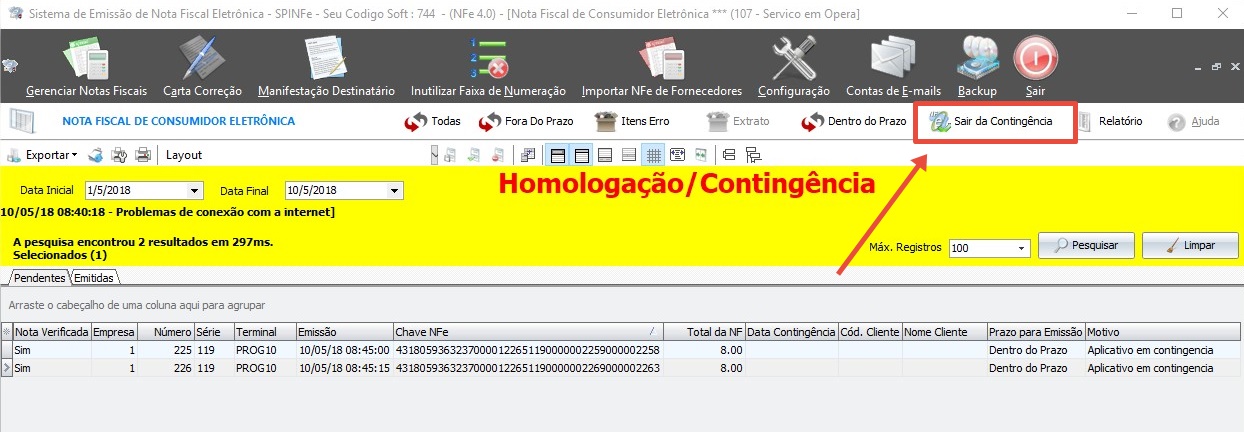The image size is (1244, 432).
Task: Click the print preview icon next to Exportar
Action: click(x=95, y=155)
